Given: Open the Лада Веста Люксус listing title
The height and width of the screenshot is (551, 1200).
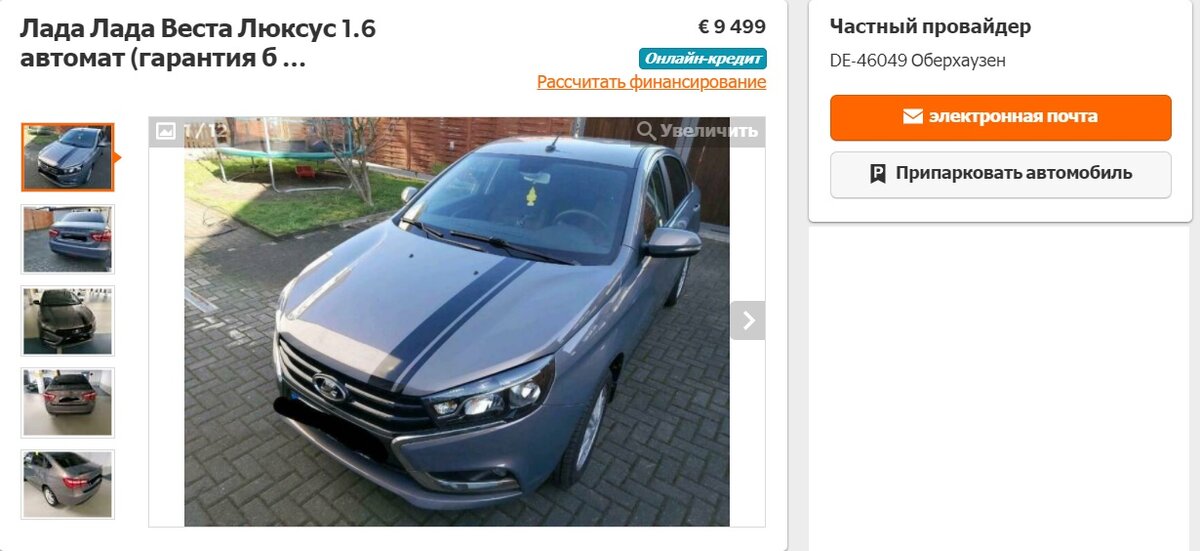Looking at the screenshot, I should [198, 43].
